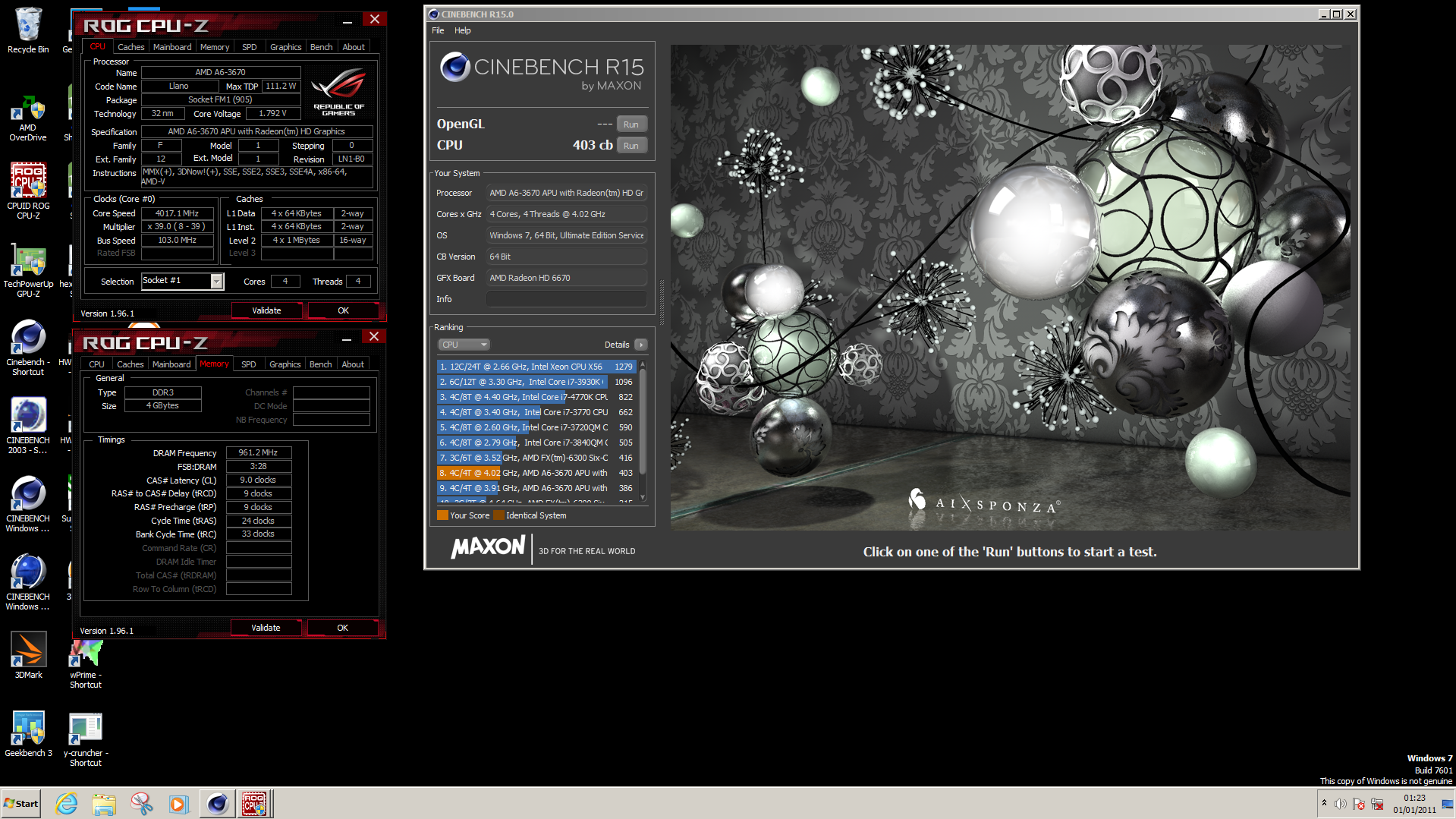The width and height of the screenshot is (1456, 819).
Task: Open the Help menu in Cinebench
Action: point(462,30)
